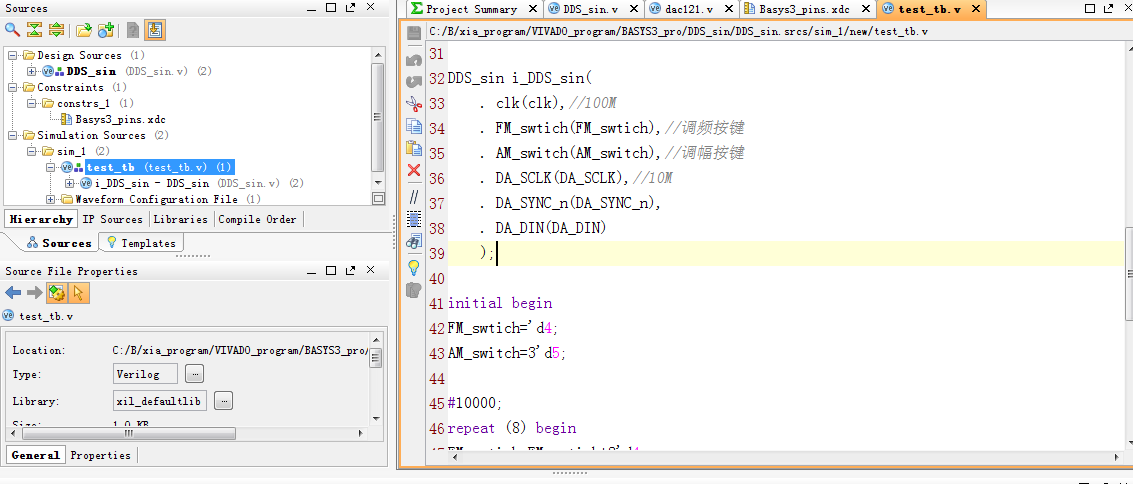The width and height of the screenshot is (1133, 484).
Task: Toggle the highlighted cursor-select icon in properties
Action: pyautogui.click(x=78, y=293)
